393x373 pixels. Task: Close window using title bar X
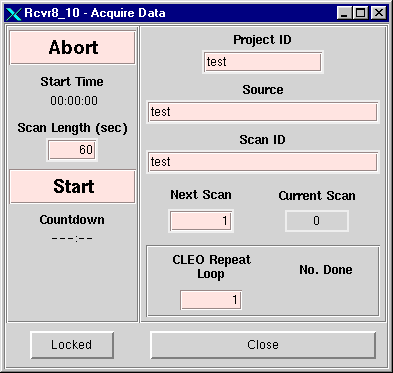[x=379, y=13]
